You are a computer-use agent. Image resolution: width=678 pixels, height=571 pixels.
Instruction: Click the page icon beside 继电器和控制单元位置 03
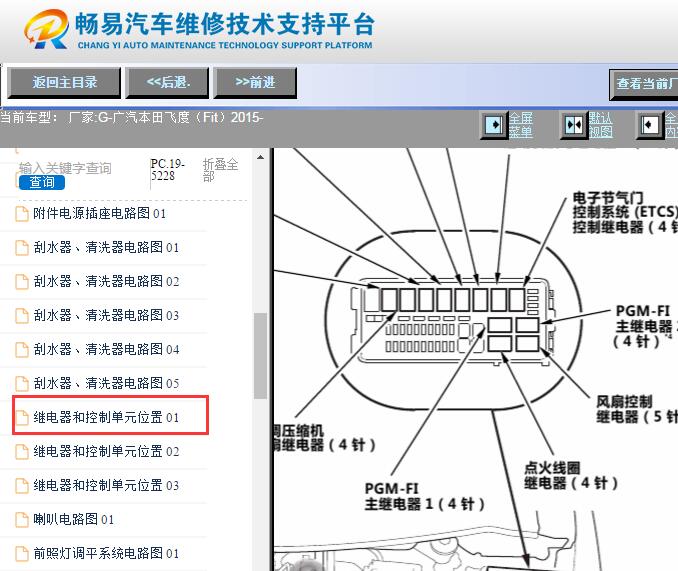click(22, 485)
